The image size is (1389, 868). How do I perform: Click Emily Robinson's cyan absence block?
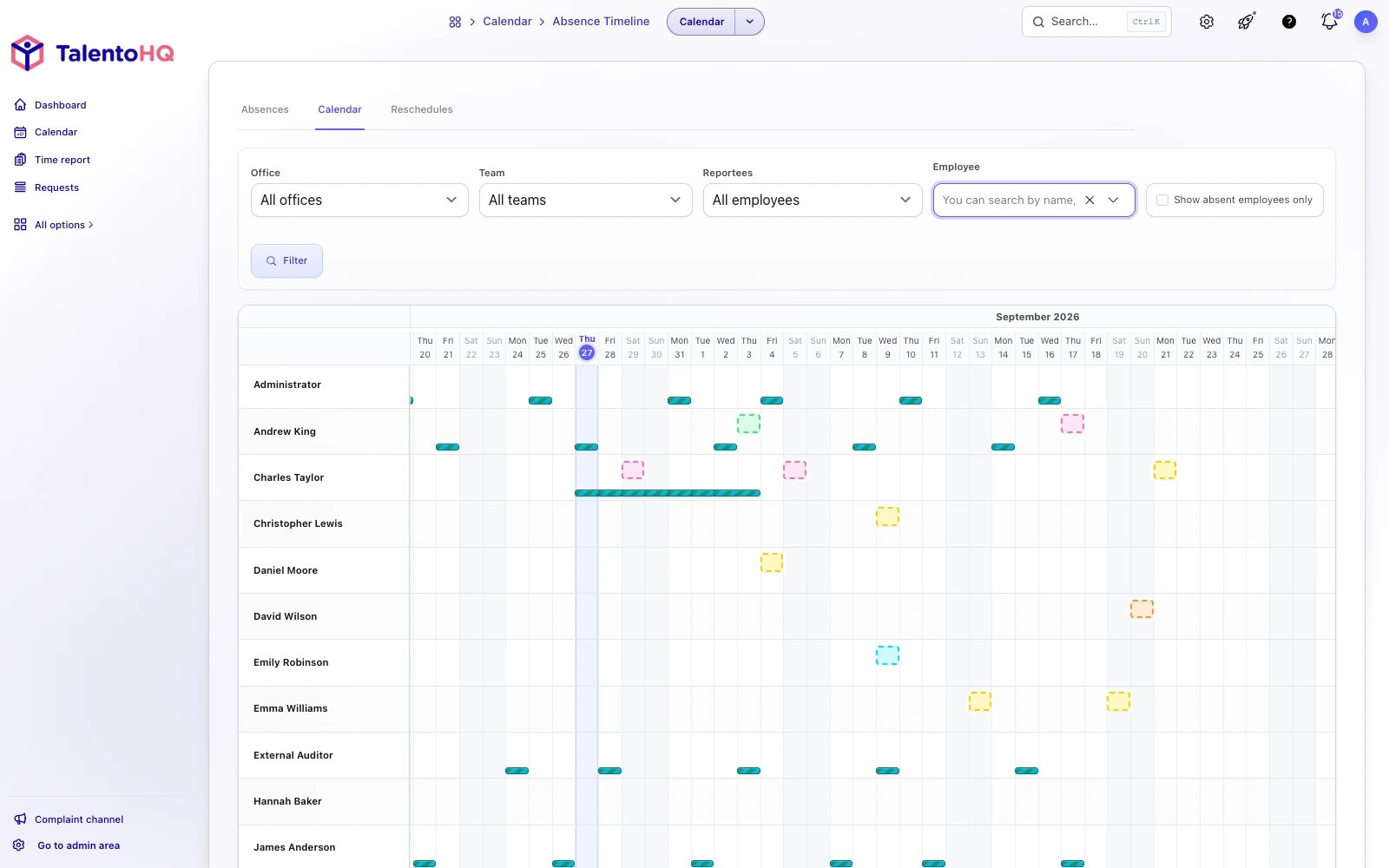(x=887, y=655)
